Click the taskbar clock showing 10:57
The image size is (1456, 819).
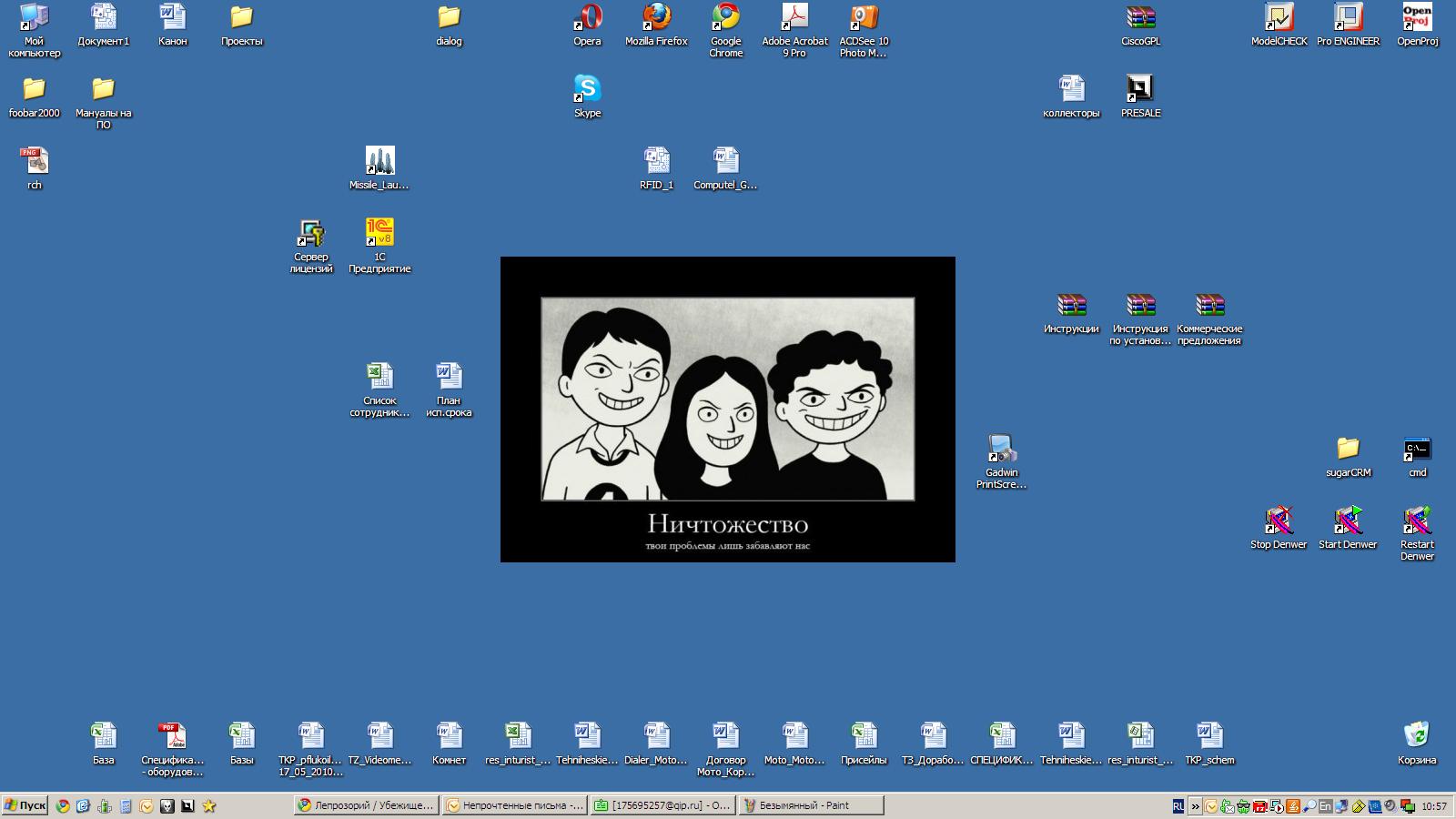1434,806
